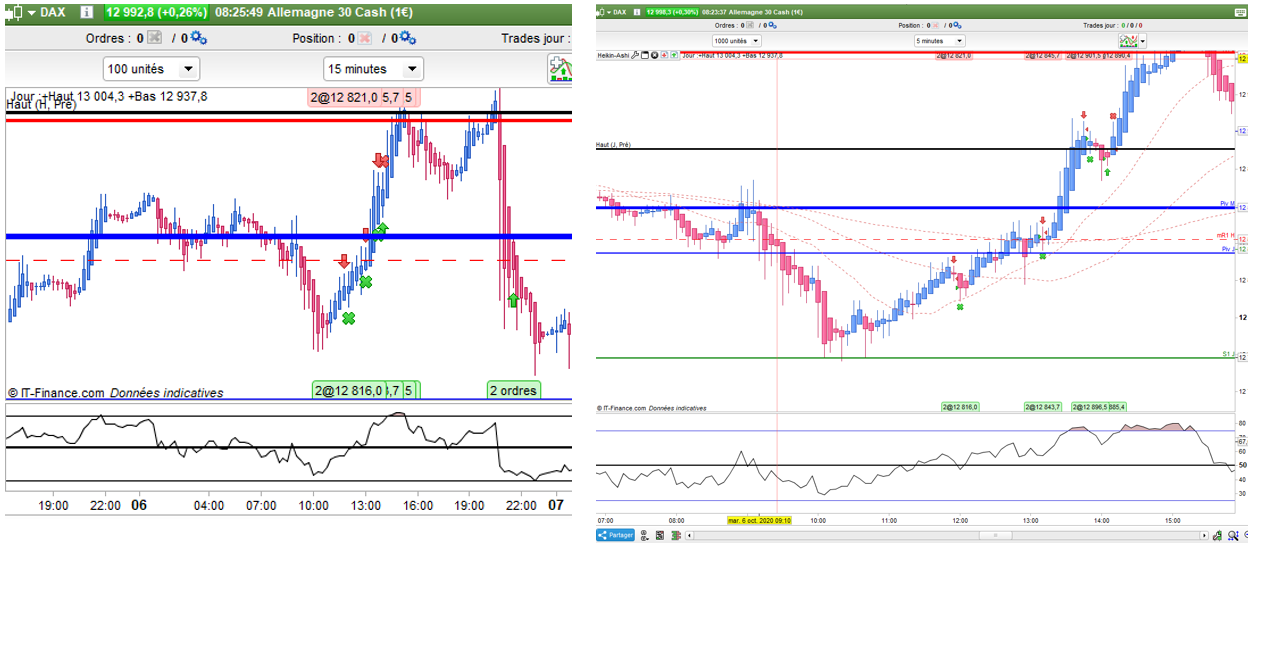Click the red plus icon beside Heikin-Ashi
Screen dimensions: 1275x659
tap(664, 55)
